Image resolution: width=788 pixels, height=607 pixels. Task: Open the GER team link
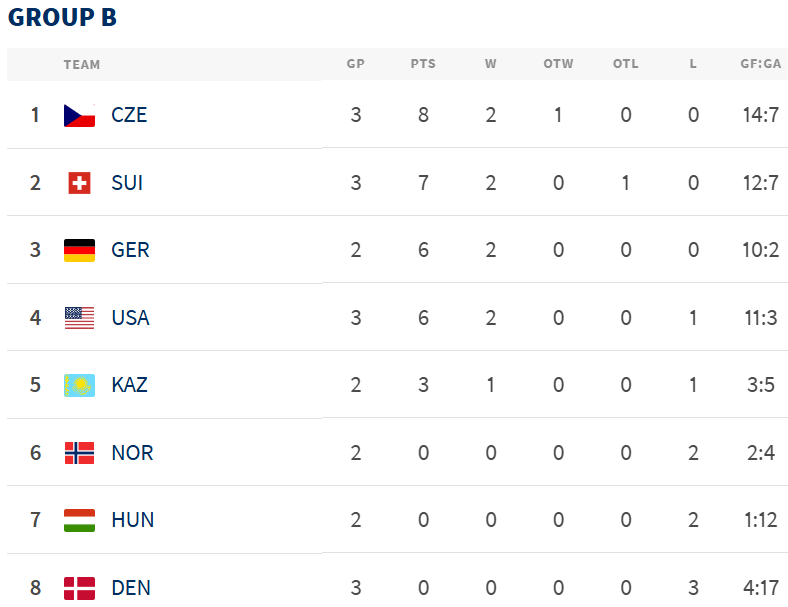130,250
